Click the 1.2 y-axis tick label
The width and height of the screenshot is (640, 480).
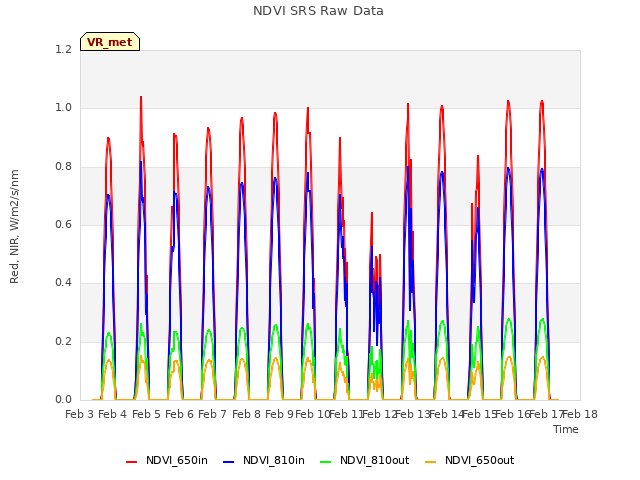point(63,49)
